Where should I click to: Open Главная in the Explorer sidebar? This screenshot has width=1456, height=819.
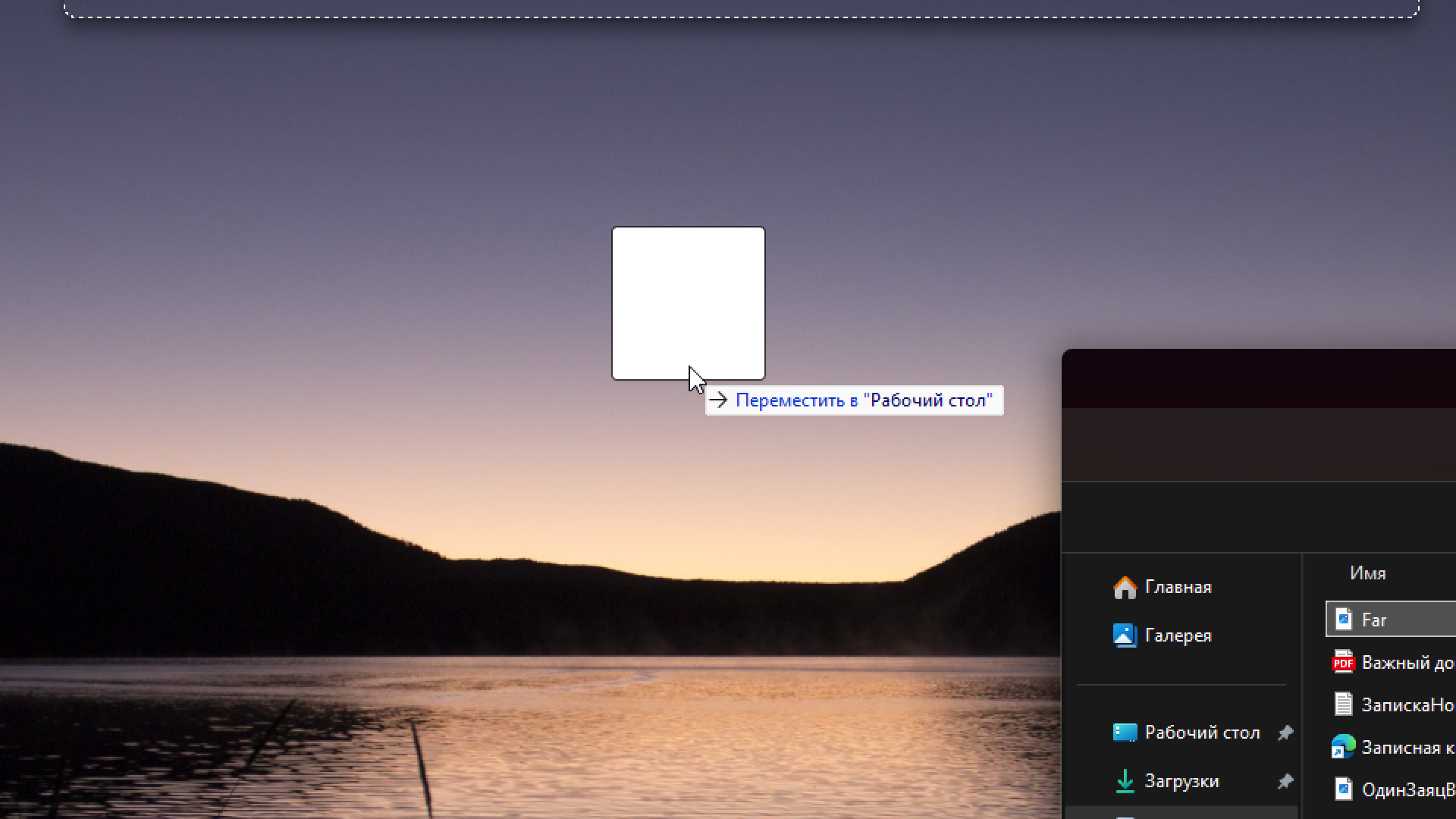(x=1163, y=588)
